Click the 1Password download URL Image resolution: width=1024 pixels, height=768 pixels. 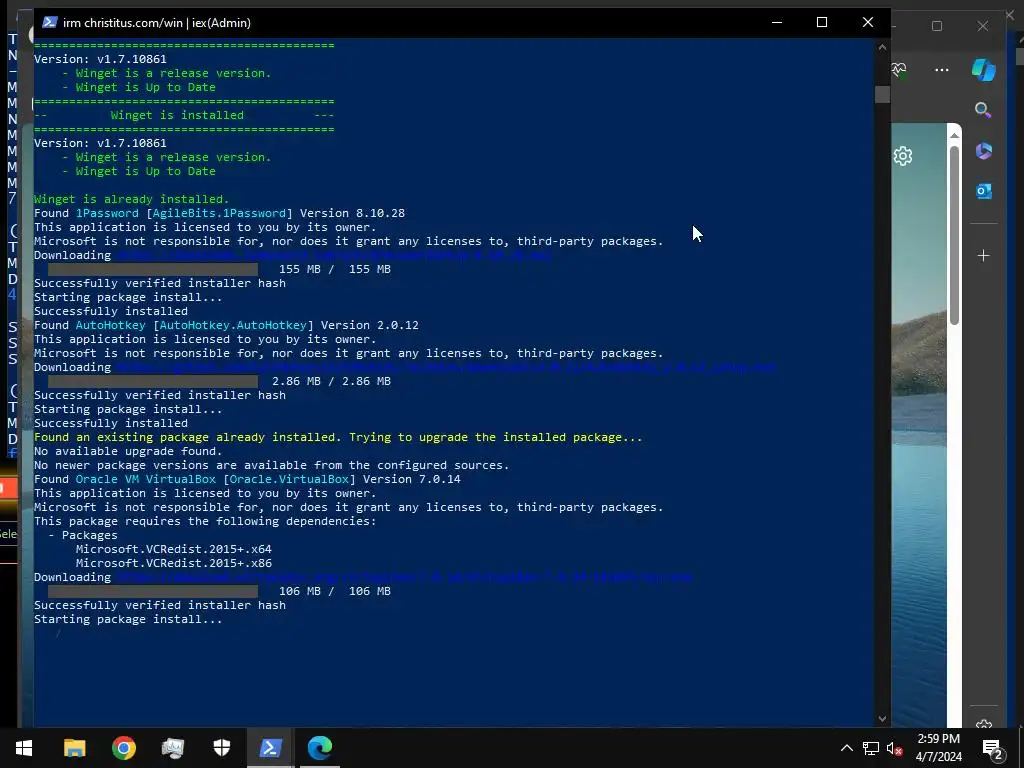pos(333,255)
